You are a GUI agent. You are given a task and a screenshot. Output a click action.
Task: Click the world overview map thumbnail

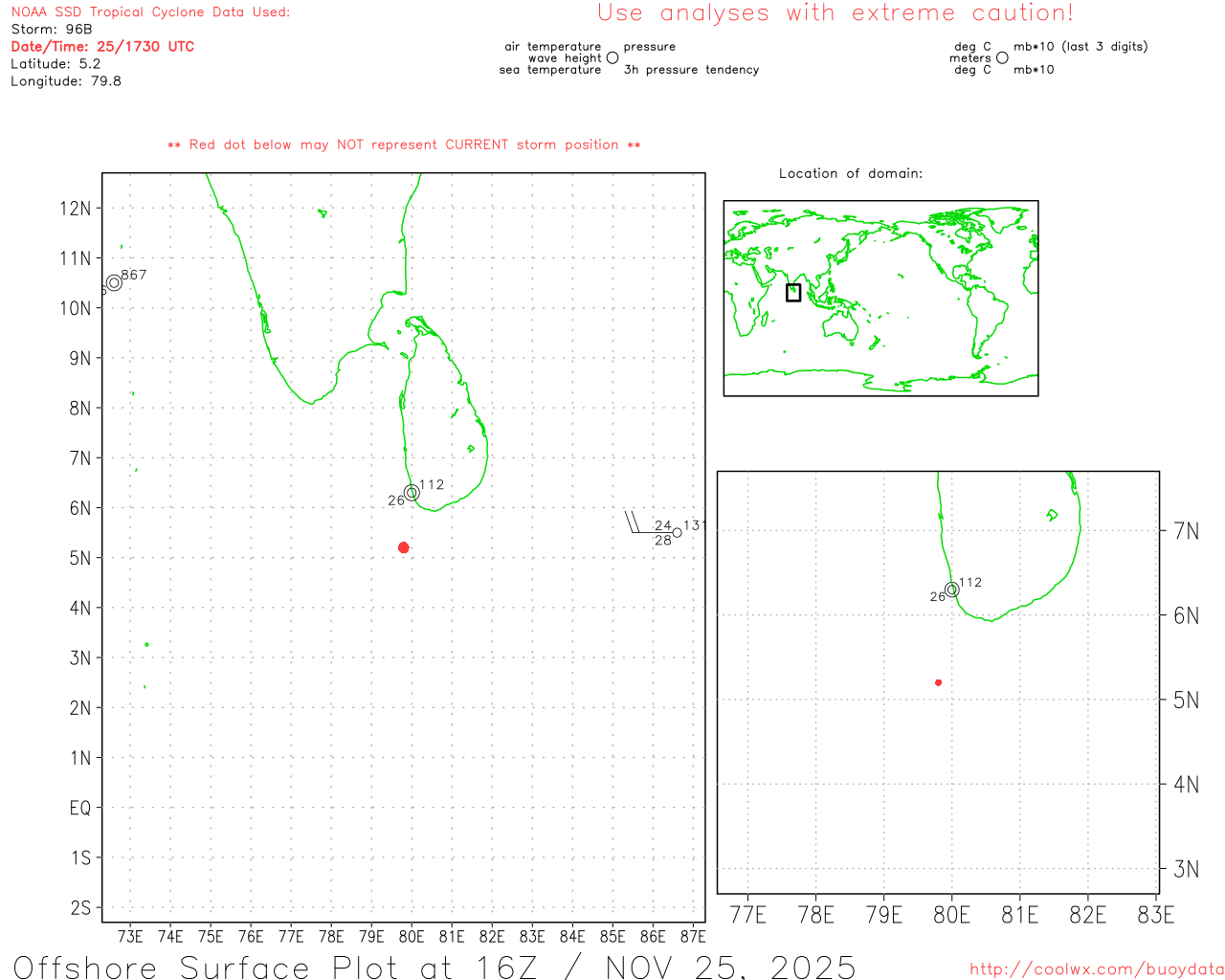point(880,298)
